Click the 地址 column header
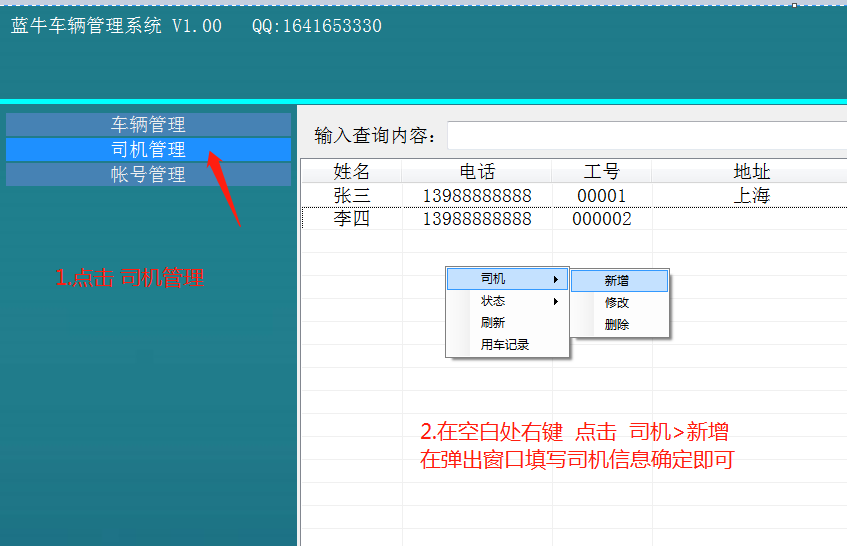 pos(751,172)
